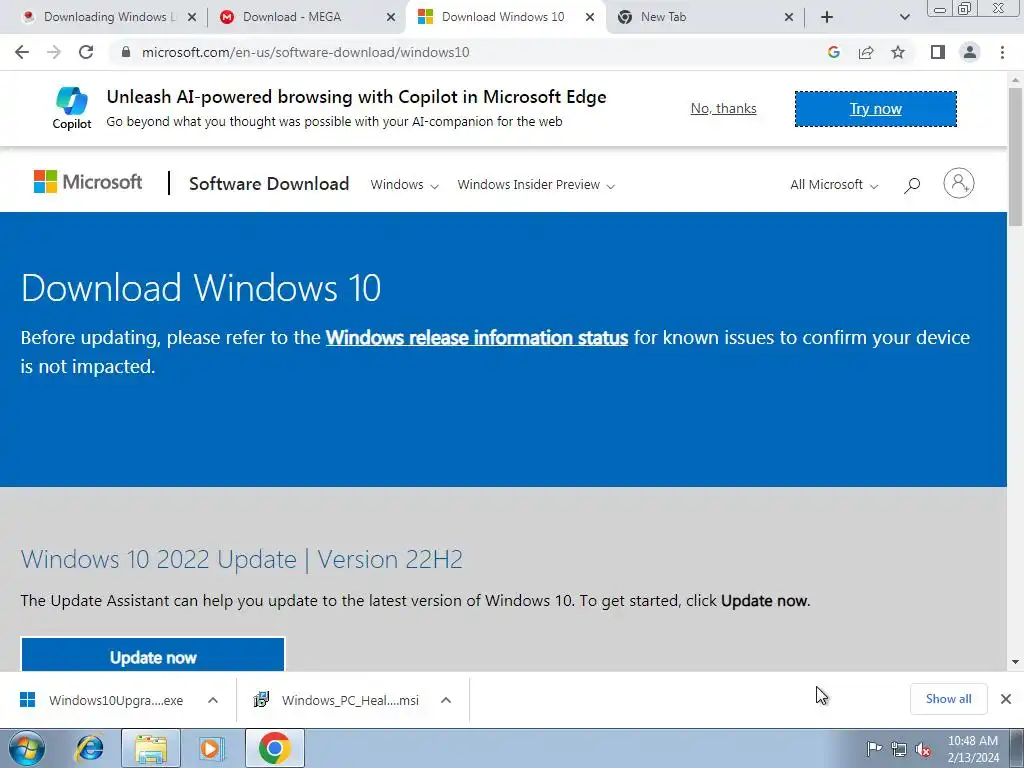Go back to previous page
Viewport: 1024px width, 768px height.
pos(22,52)
